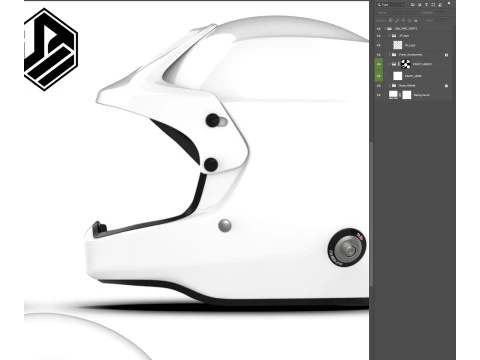Select the top-level group folder layer
Image resolution: width=480 pixels, height=360 pixels.
(389, 29)
